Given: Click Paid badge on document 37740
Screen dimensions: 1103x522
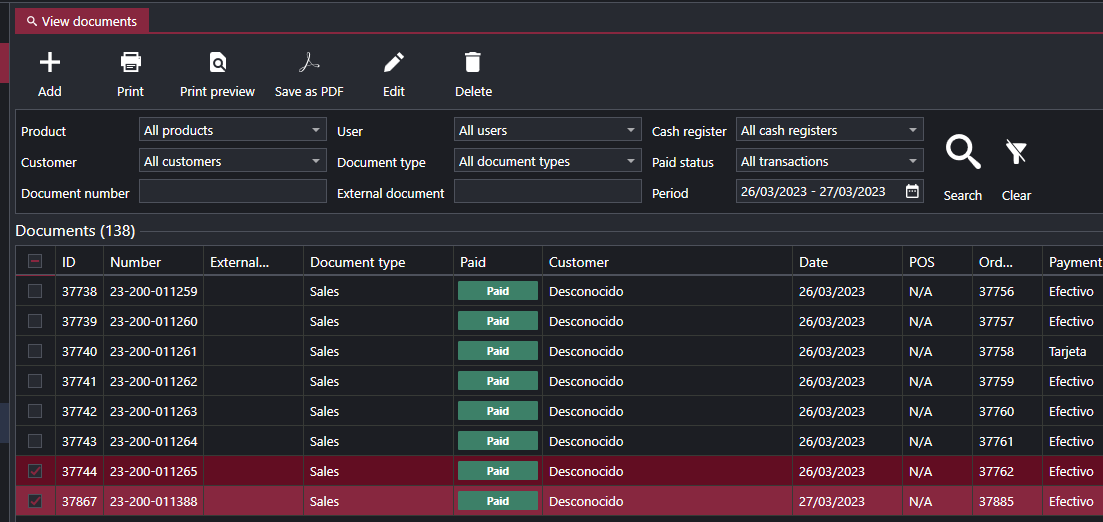Looking at the screenshot, I should point(498,352).
